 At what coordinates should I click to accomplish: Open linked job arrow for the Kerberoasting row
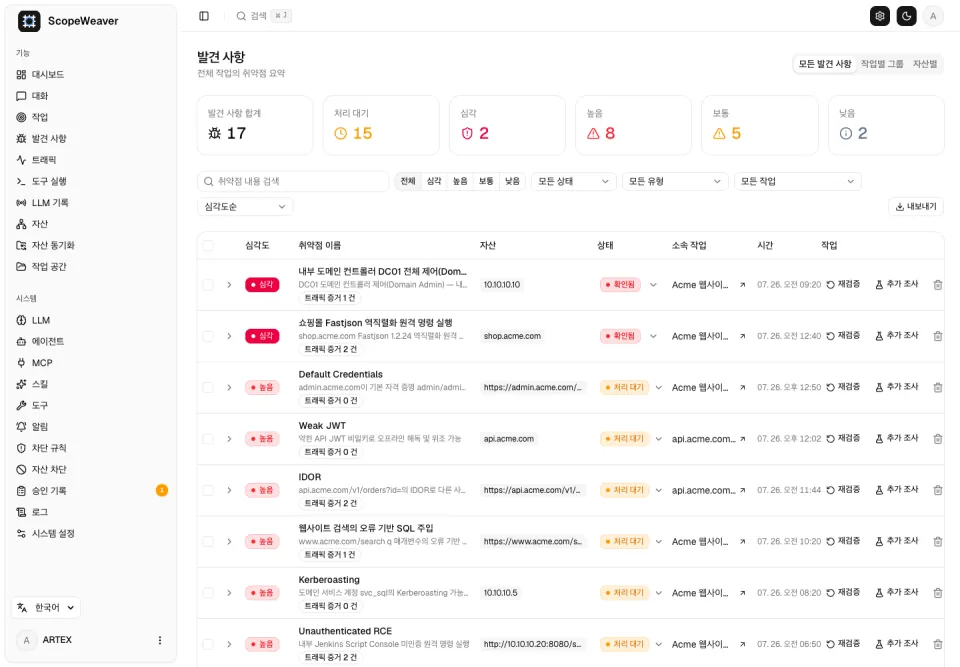(x=742, y=593)
